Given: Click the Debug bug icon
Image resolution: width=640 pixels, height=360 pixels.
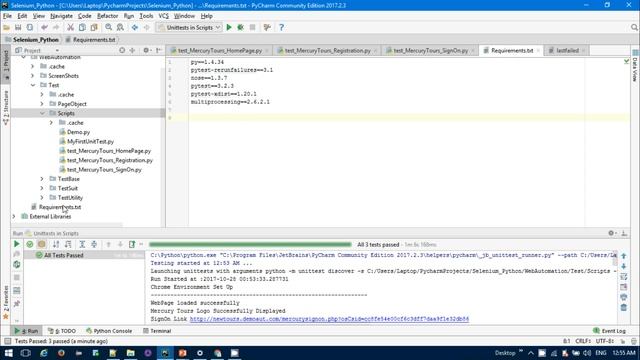Looking at the screenshot, I should coord(240,27).
